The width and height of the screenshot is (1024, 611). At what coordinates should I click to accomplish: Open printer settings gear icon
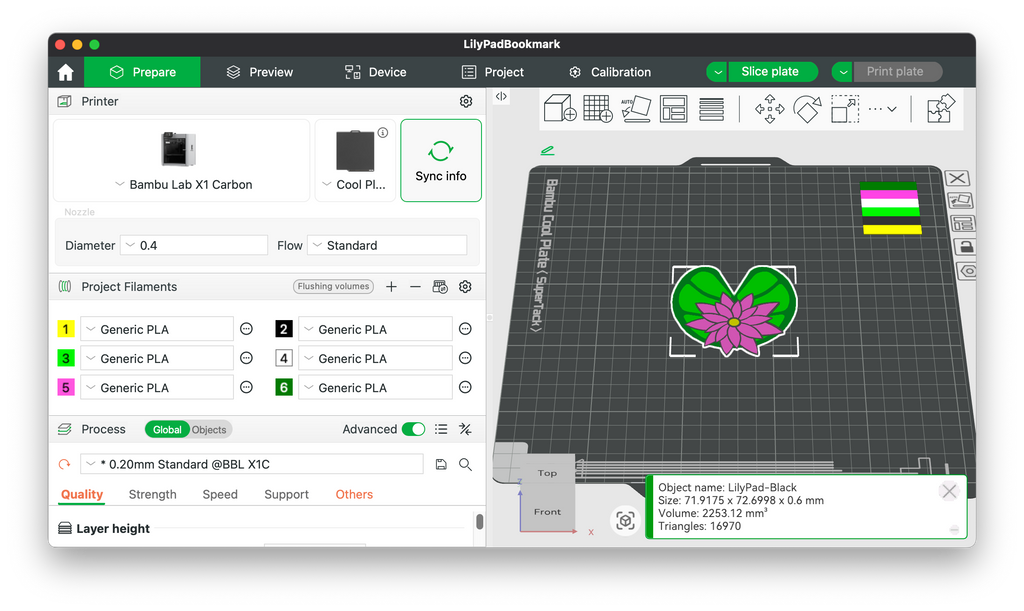[x=466, y=101]
